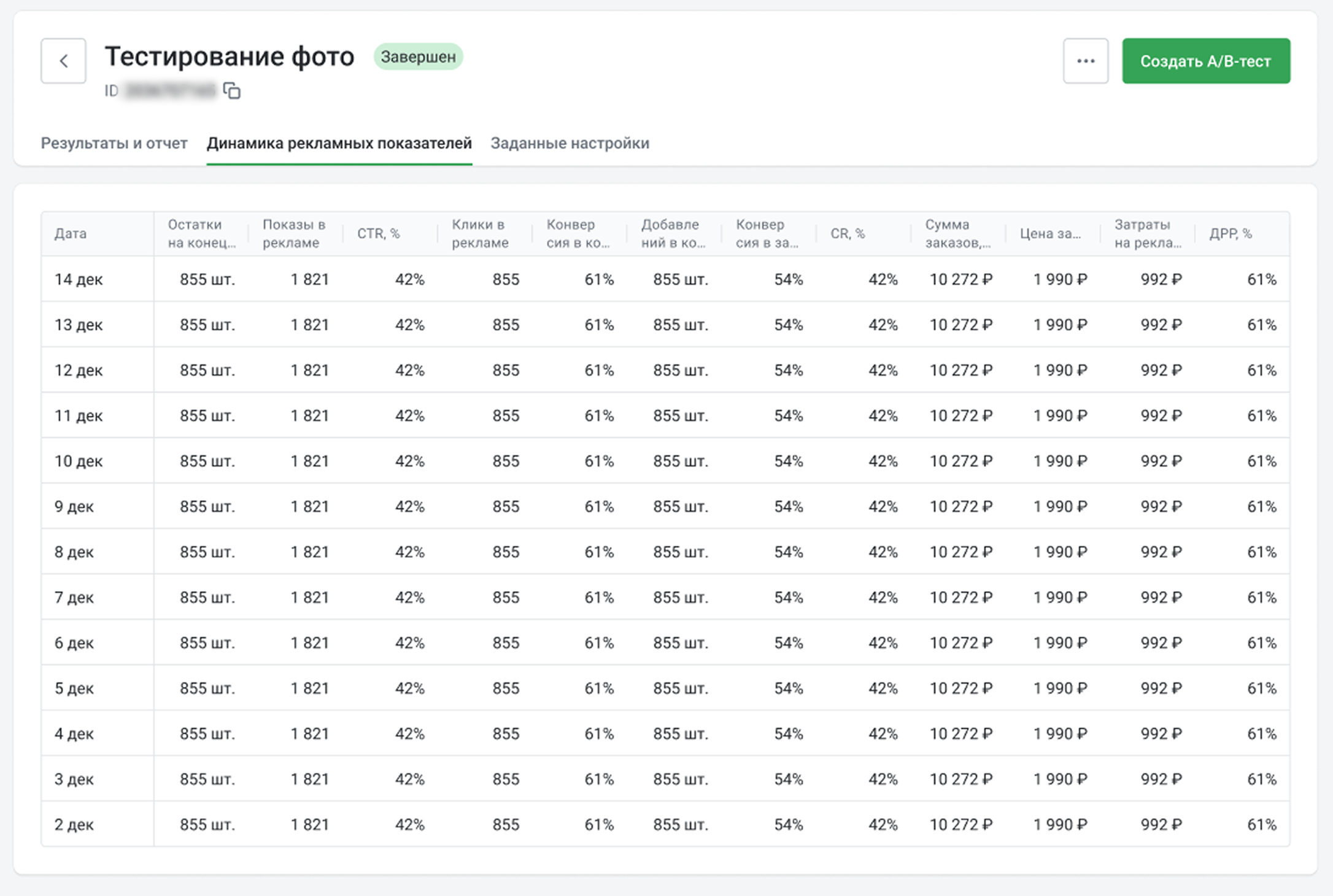Copy the test ID with copy icon
This screenshot has width=1333, height=896.
click(232, 91)
